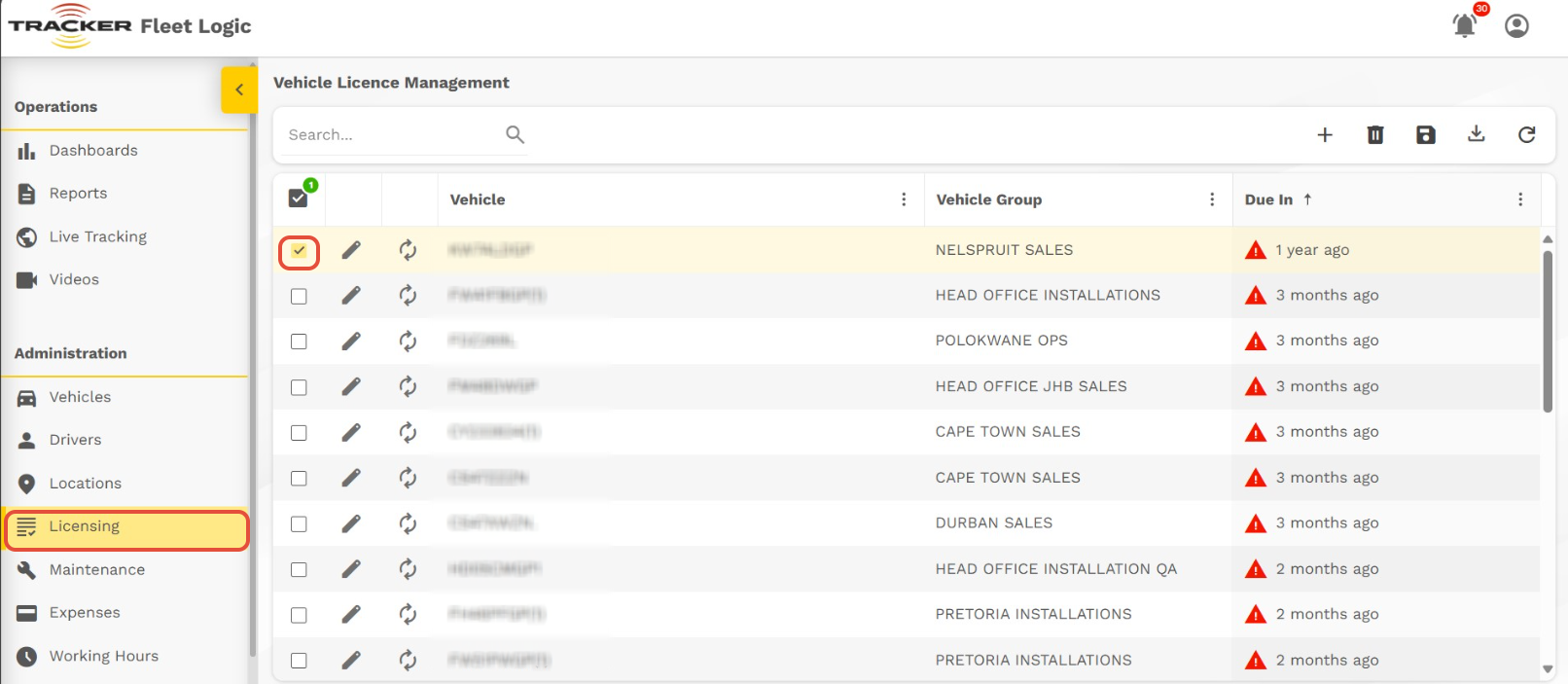Click the warning icon in the POLOKWANE OPS row

(1256, 341)
